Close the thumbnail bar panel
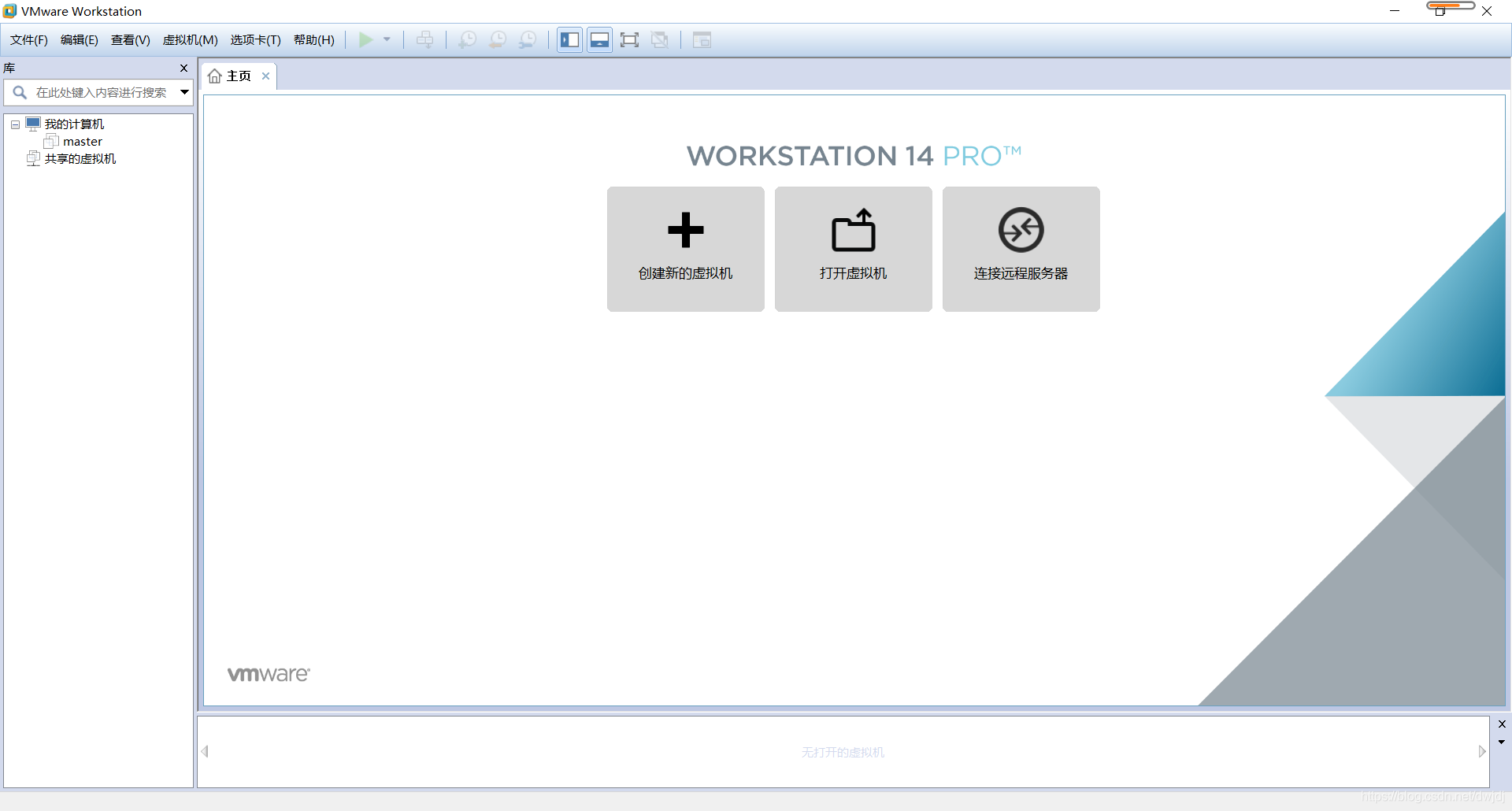Image resolution: width=1512 pixels, height=811 pixels. [x=1502, y=724]
